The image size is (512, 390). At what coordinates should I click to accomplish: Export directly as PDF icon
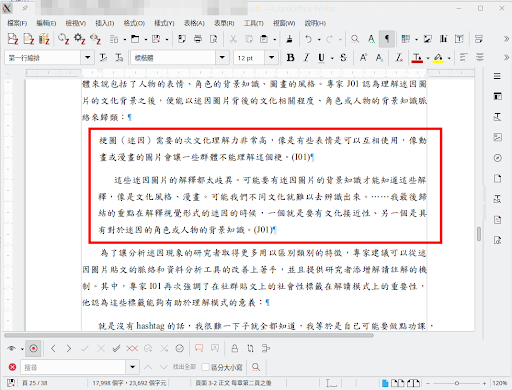pos(182,39)
